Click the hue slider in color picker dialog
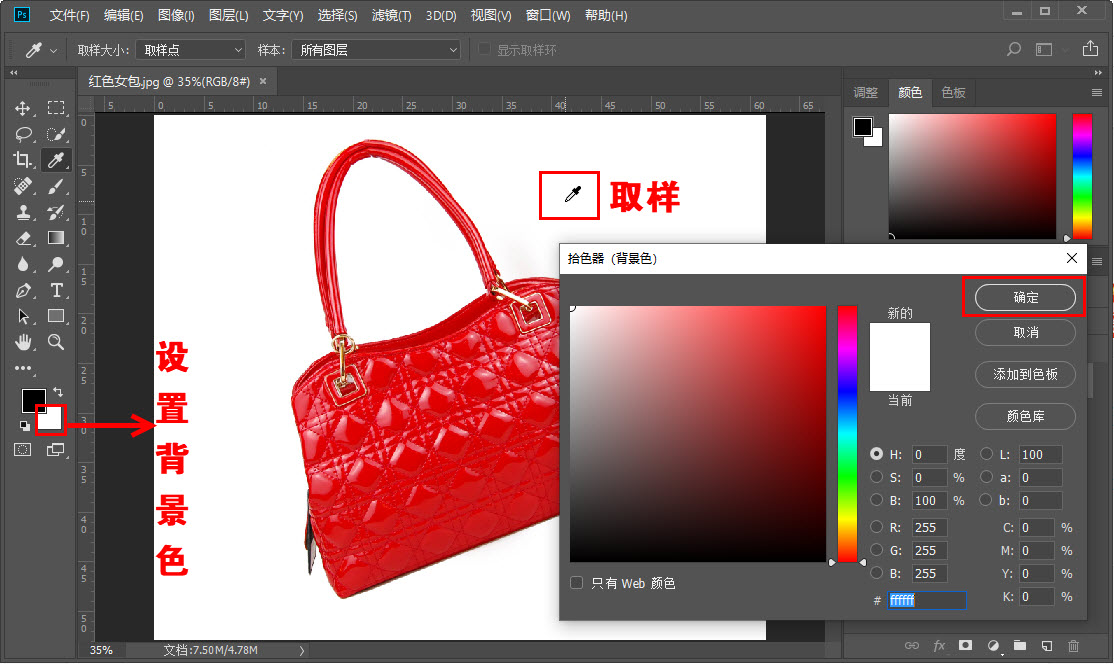1114x664 pixels. coord(847,434)
